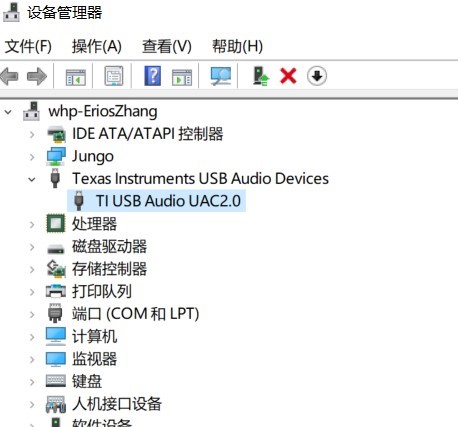The height and width of the screenshot is (427, 458).
Task: Open the 帮助(H) menu
Action: point(237,46)
